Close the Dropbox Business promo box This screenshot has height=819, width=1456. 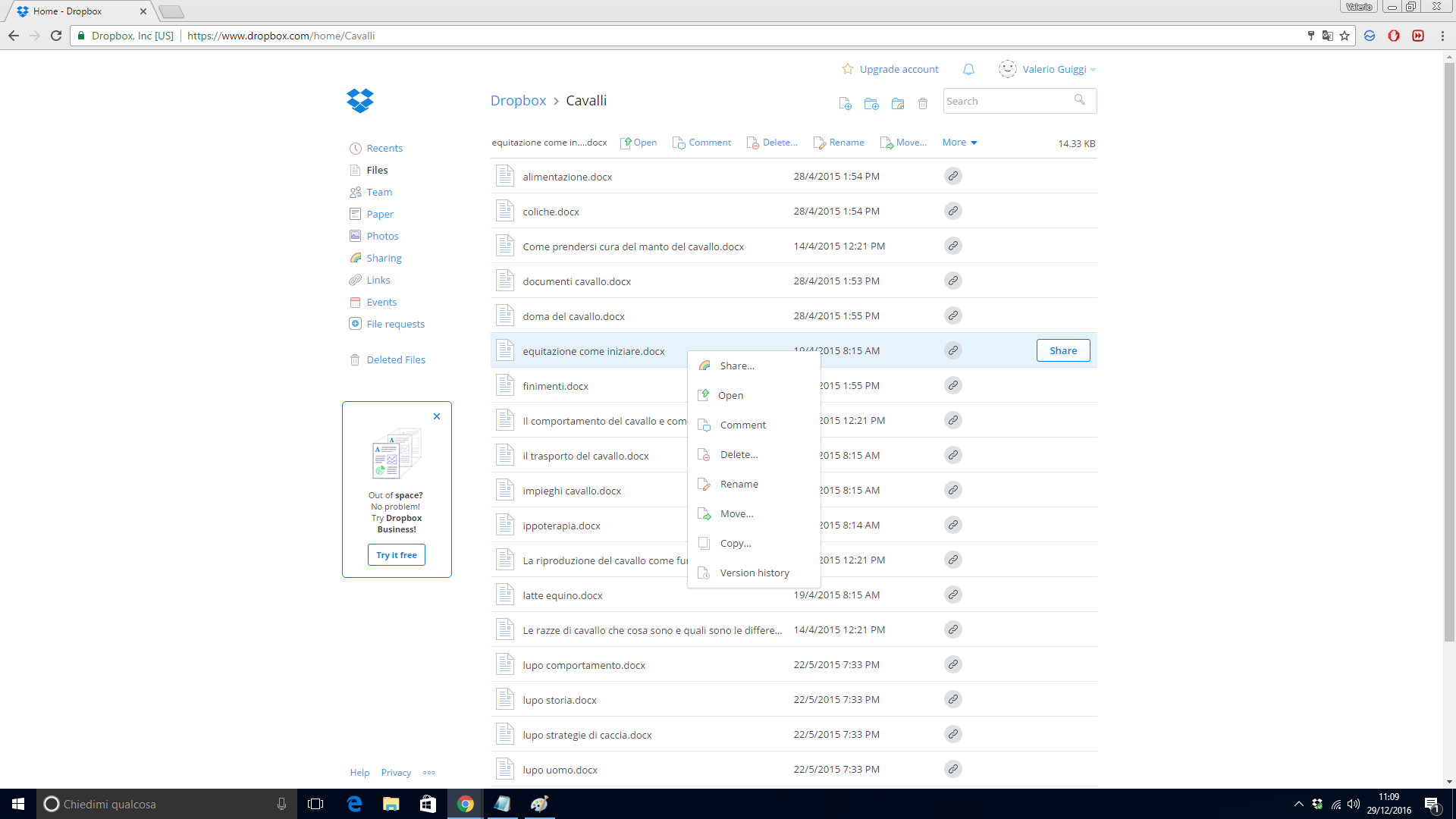(437, 416)
